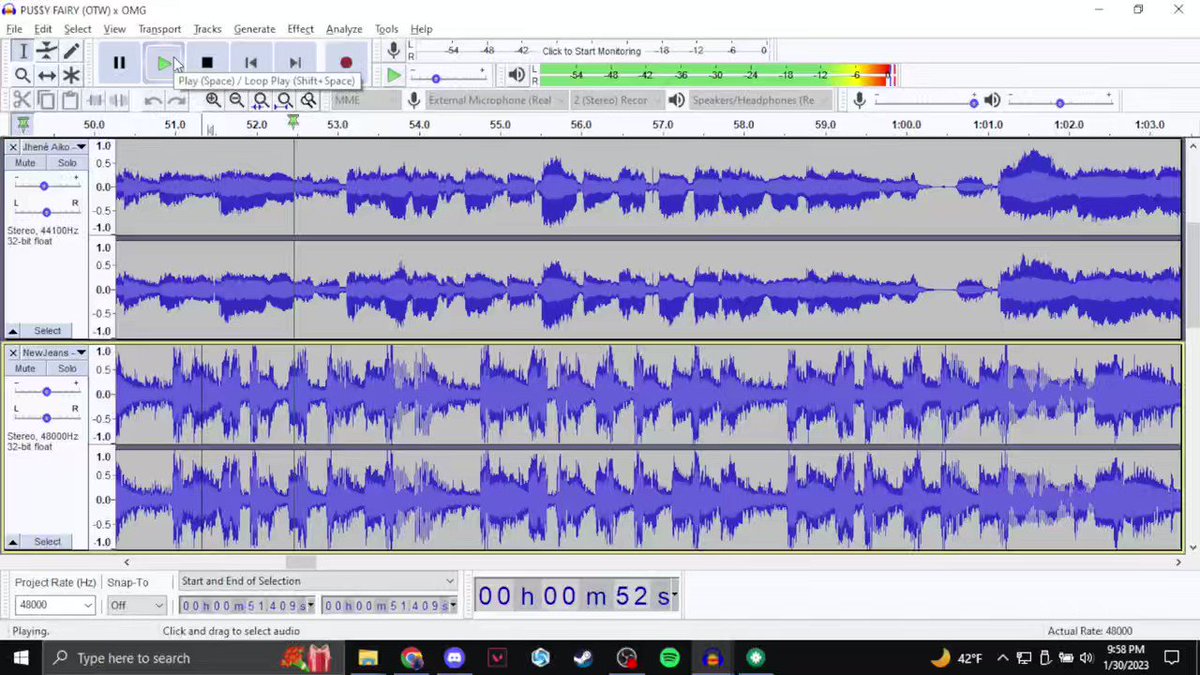
Task: Solo the NewJeans track
Action: [x=67, y=369]
